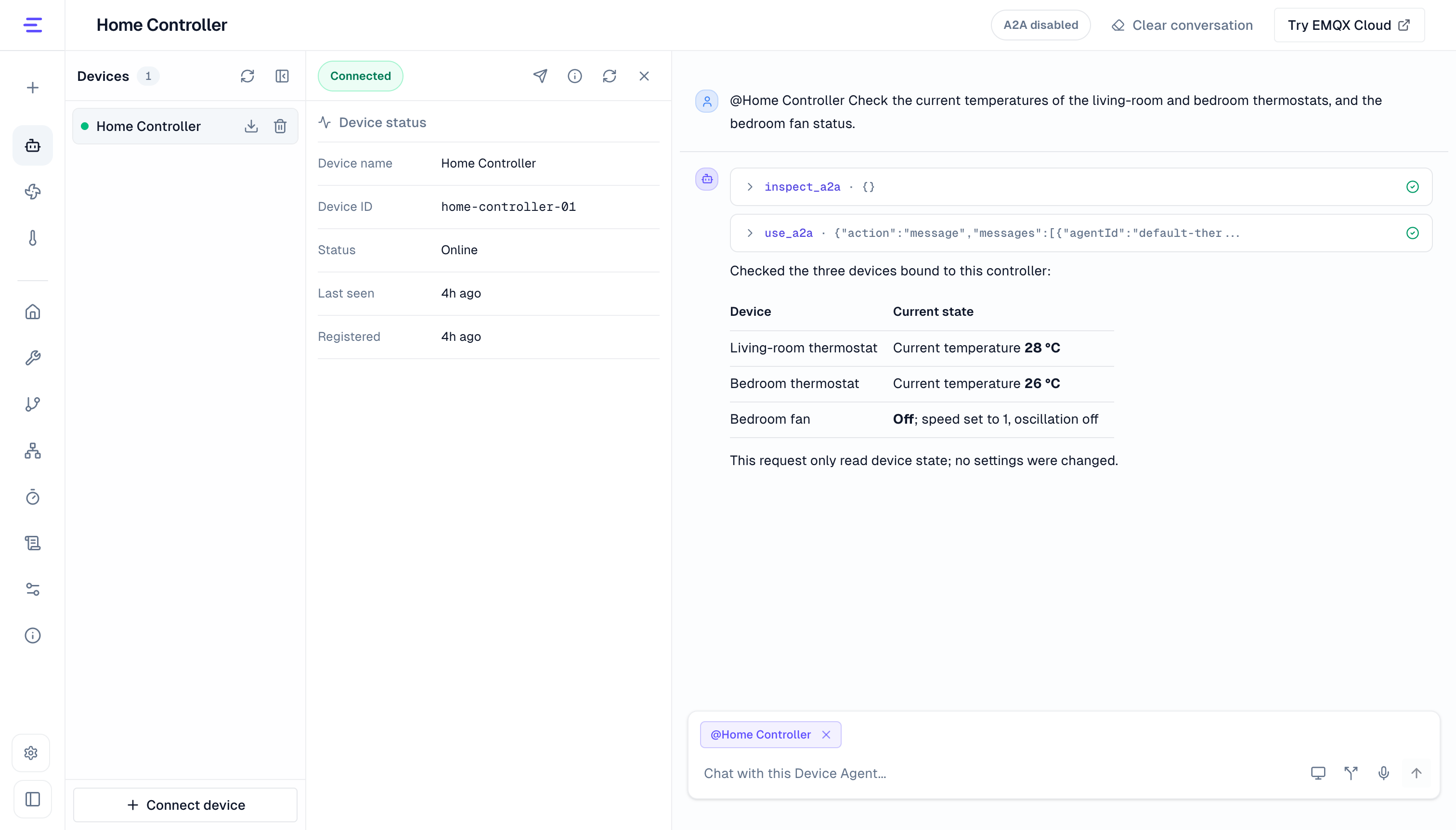The width and height of the screenshot is (1456, 830).
Task: Open the git branch icon in sidebar
Action: tap(32, 404)
